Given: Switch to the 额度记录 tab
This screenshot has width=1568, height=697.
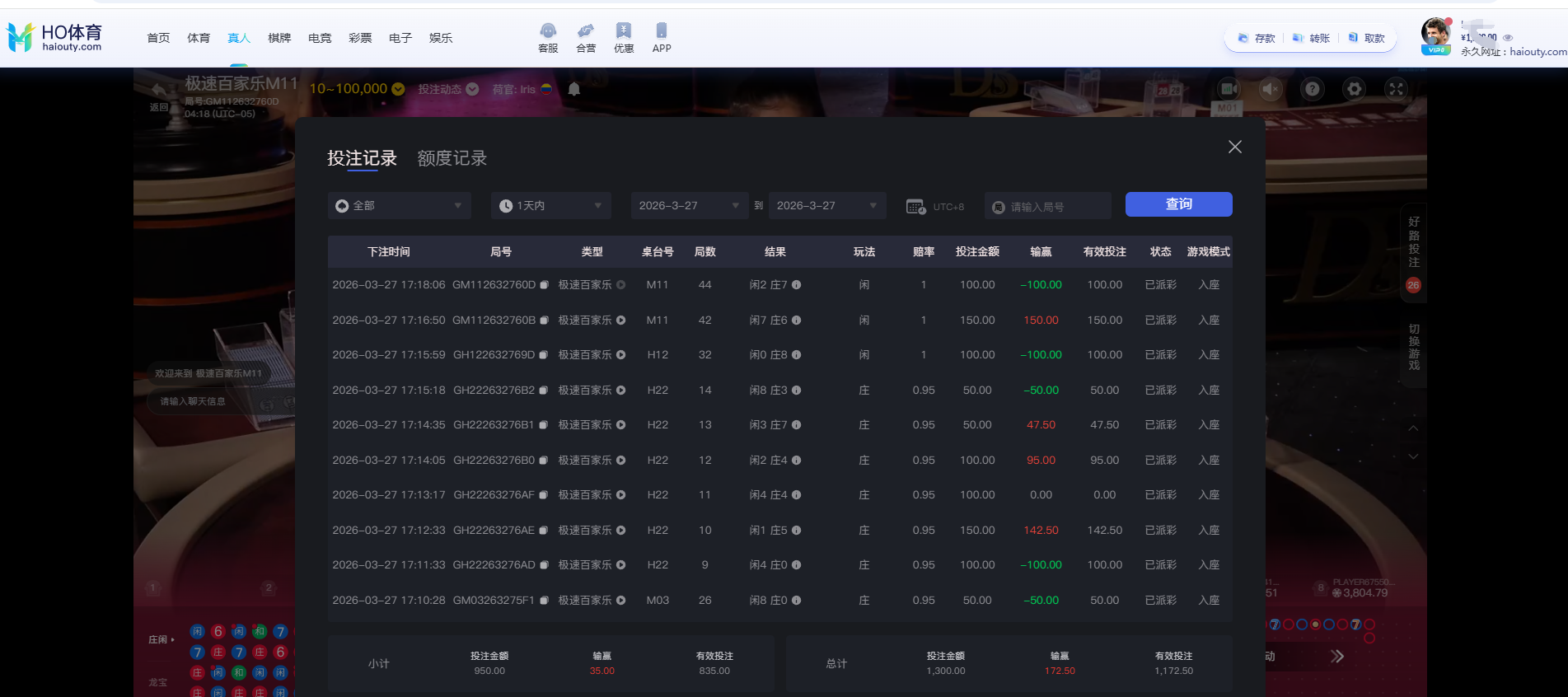Looking at the screenshot, I should click(x=452, y=158).
